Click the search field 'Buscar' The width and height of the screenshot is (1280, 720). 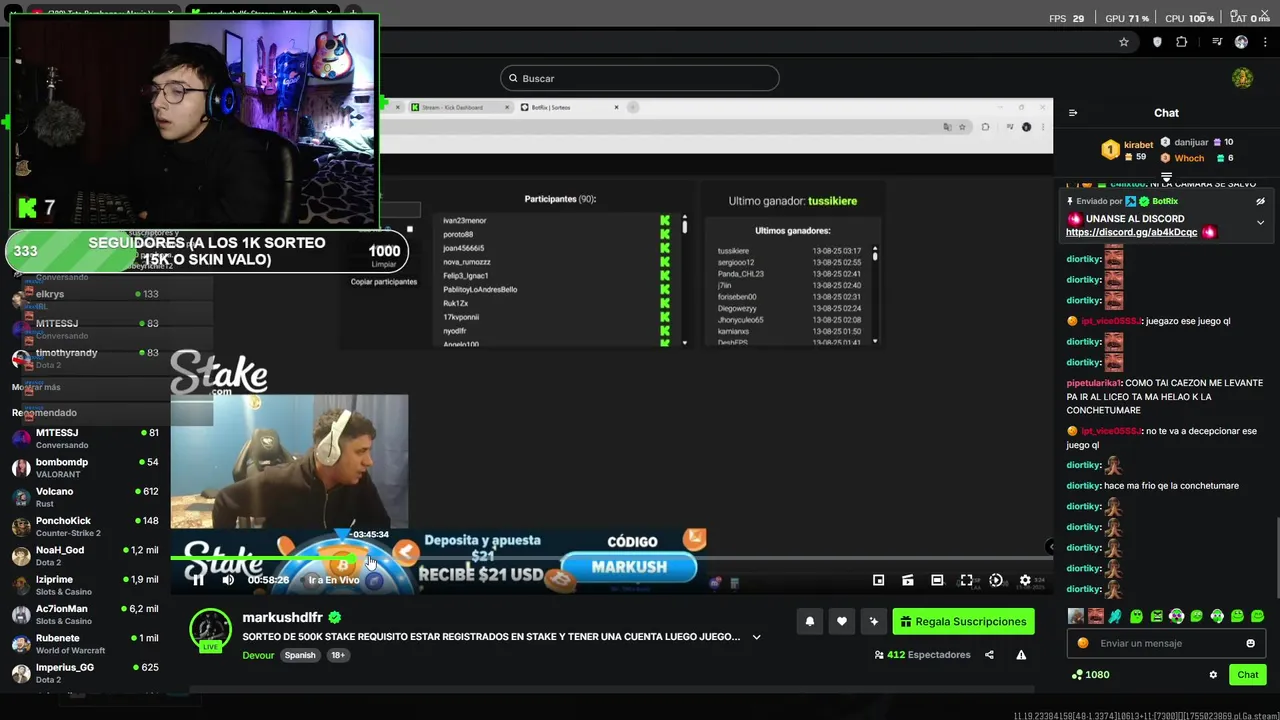[640, 78]
